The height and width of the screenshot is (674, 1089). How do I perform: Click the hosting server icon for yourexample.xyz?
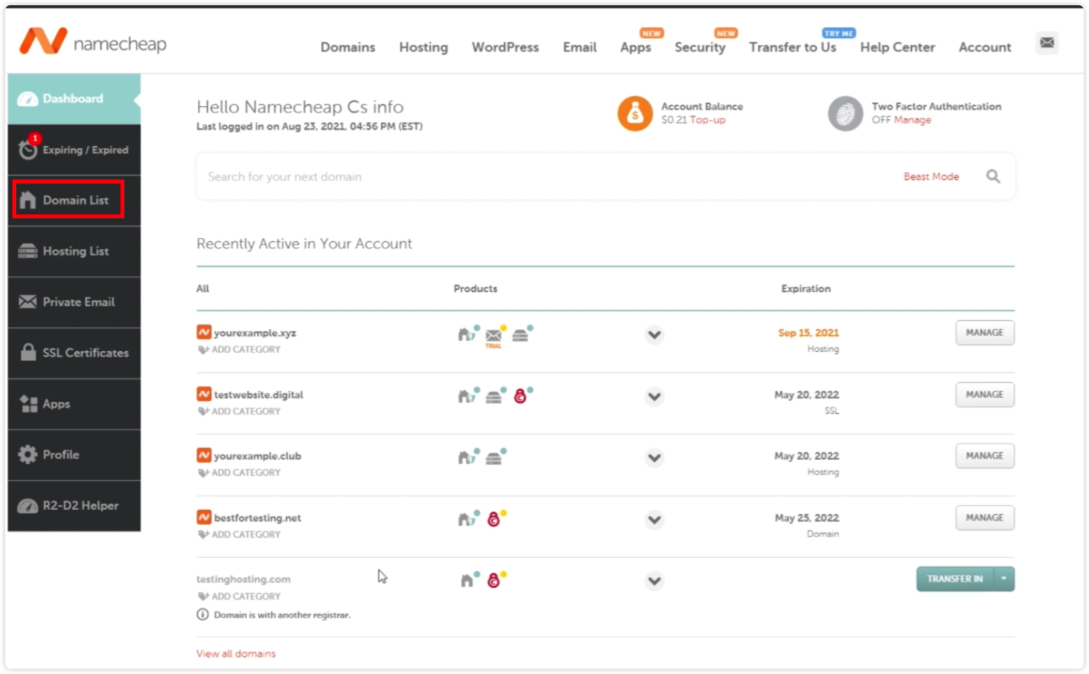522,334
